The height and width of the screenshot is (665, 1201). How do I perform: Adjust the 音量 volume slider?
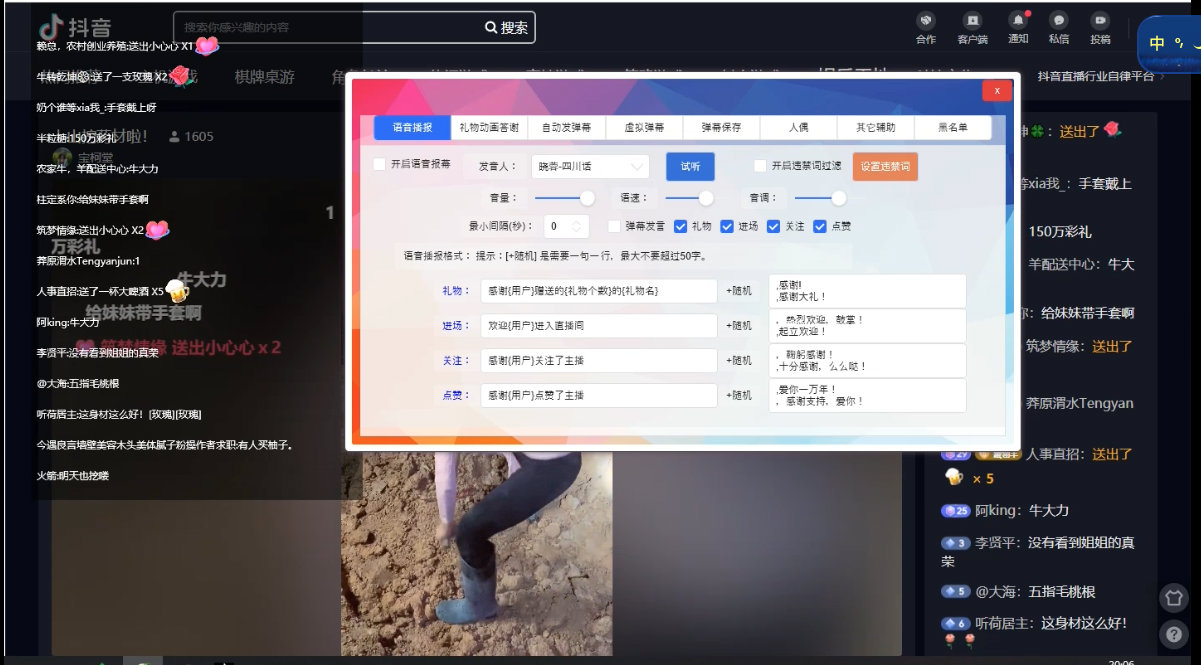click(564, 197)
